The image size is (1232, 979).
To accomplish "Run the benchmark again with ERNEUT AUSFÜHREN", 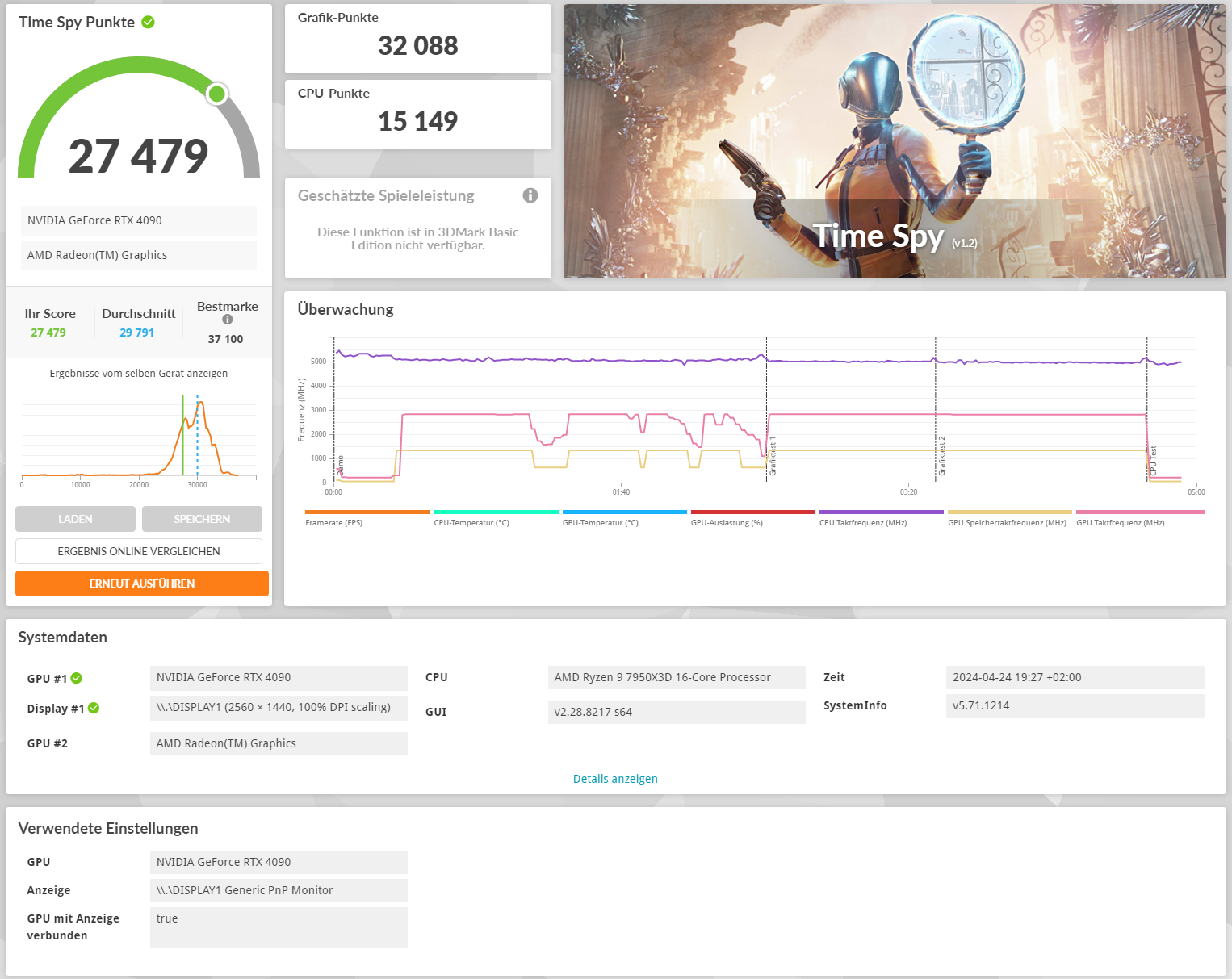I will point(142,584).
